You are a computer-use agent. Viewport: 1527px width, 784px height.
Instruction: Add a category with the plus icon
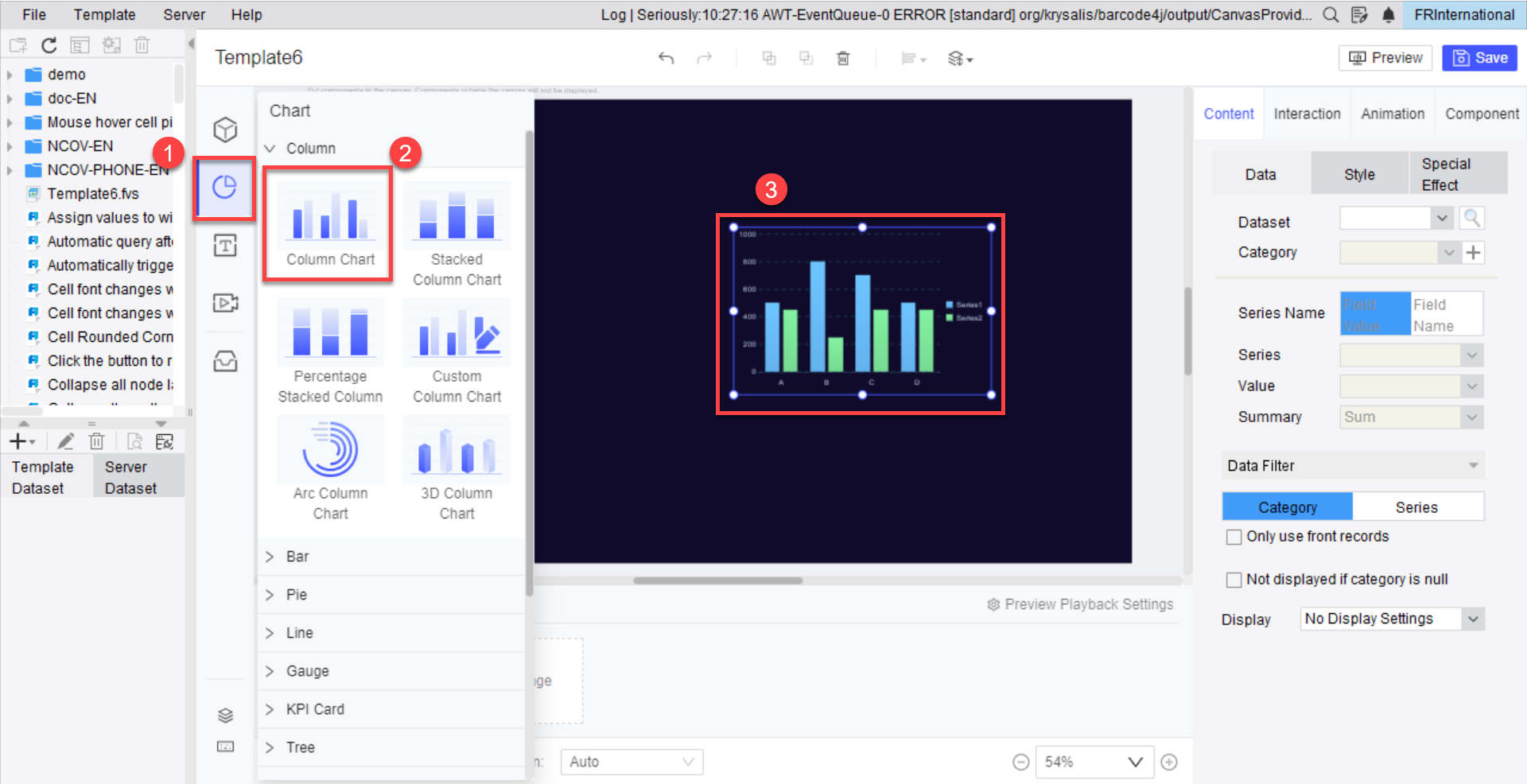(1474, 253)
